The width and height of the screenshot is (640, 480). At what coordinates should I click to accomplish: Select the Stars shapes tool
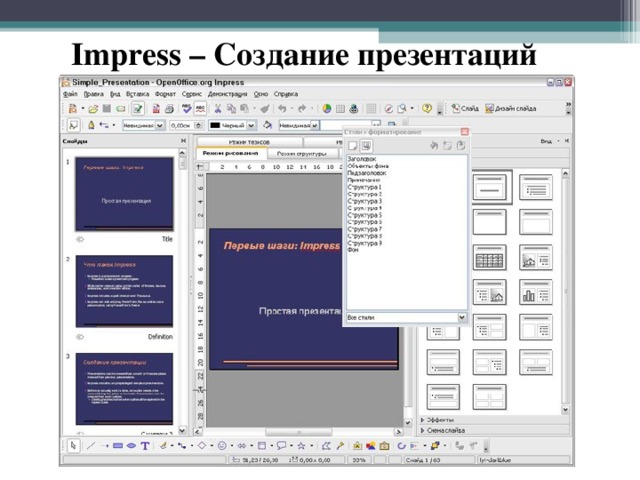click(x=301, y=446)
